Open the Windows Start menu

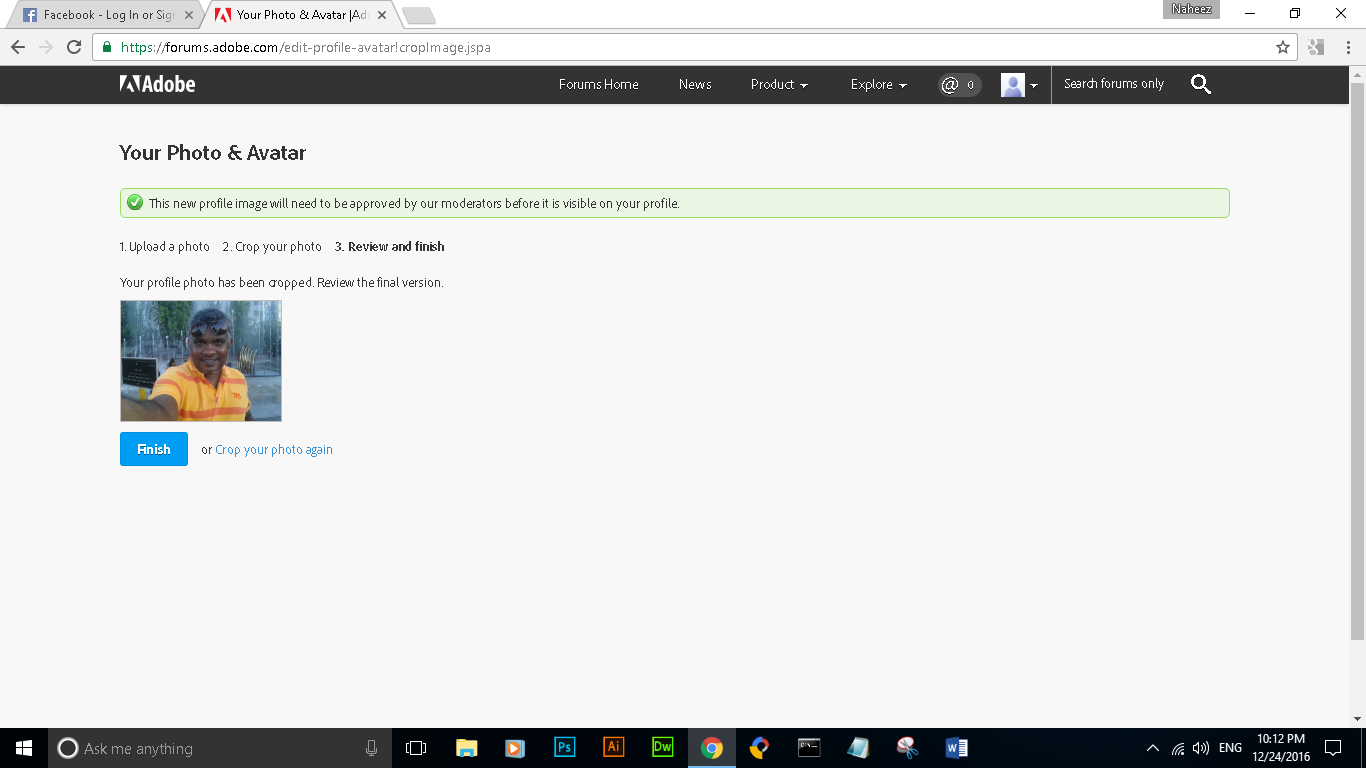[24, 748]
